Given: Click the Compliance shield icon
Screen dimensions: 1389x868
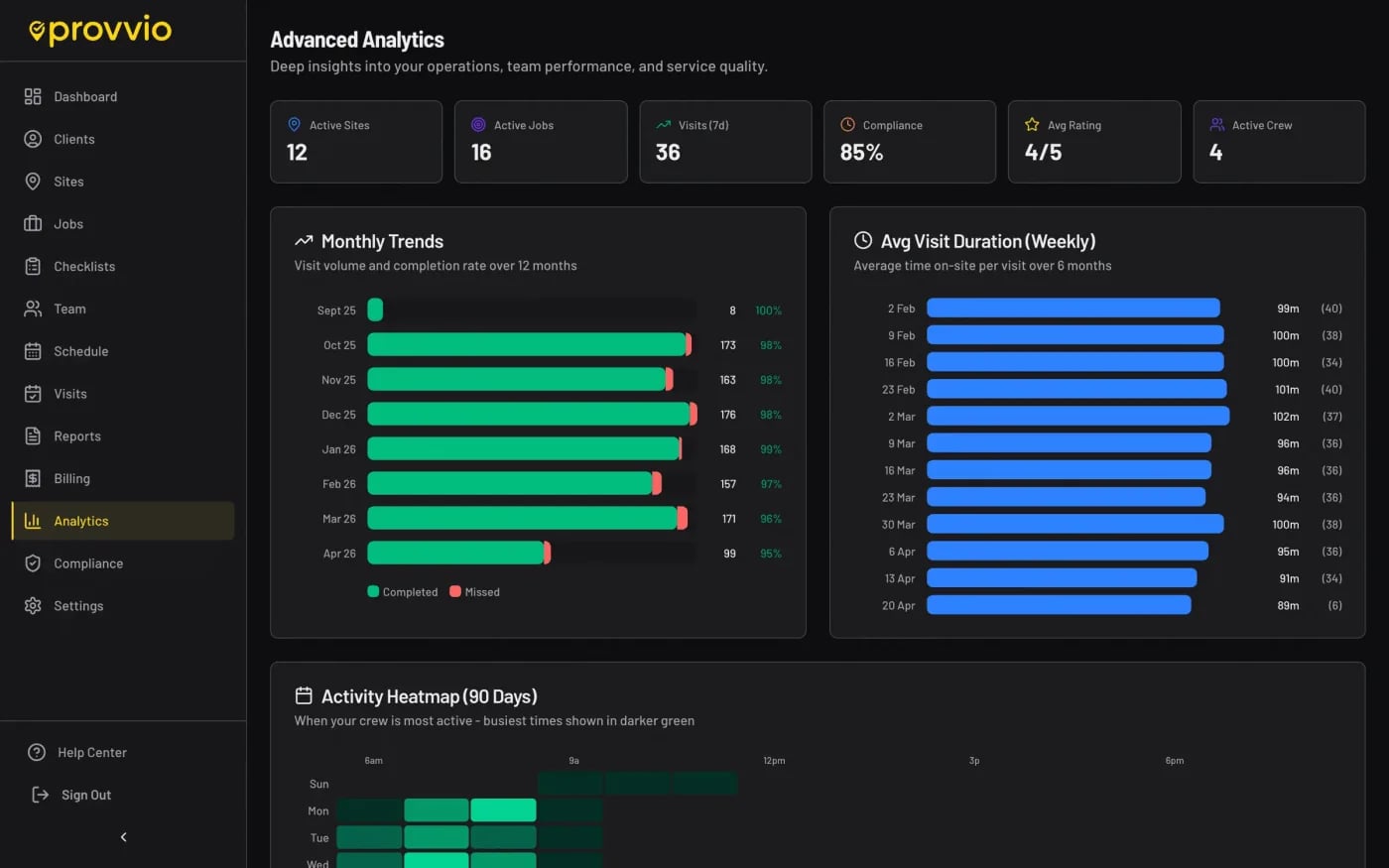Looking at the screenshot, I should coord(33,563).
